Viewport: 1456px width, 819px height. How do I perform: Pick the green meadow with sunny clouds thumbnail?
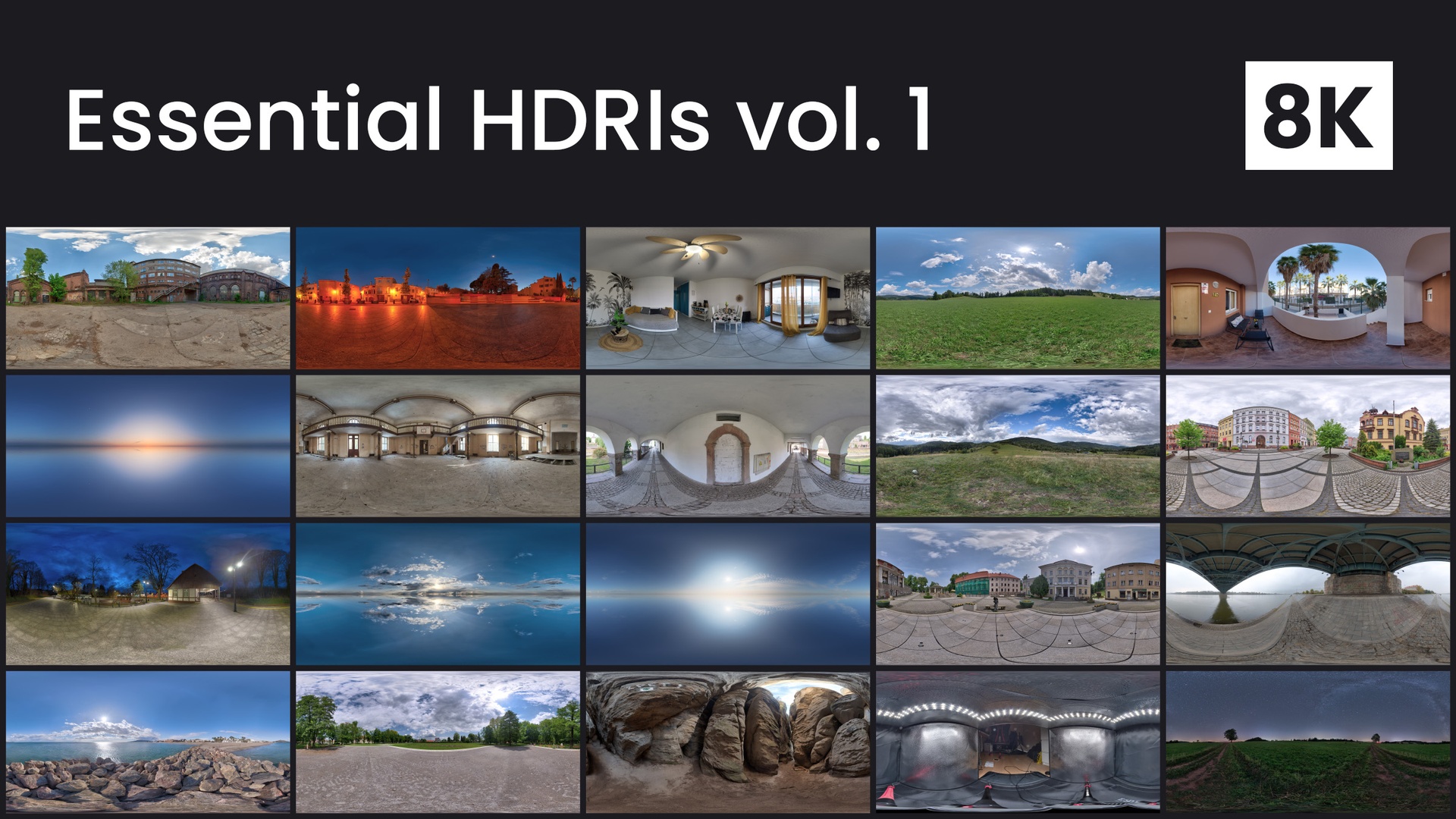1018,298
